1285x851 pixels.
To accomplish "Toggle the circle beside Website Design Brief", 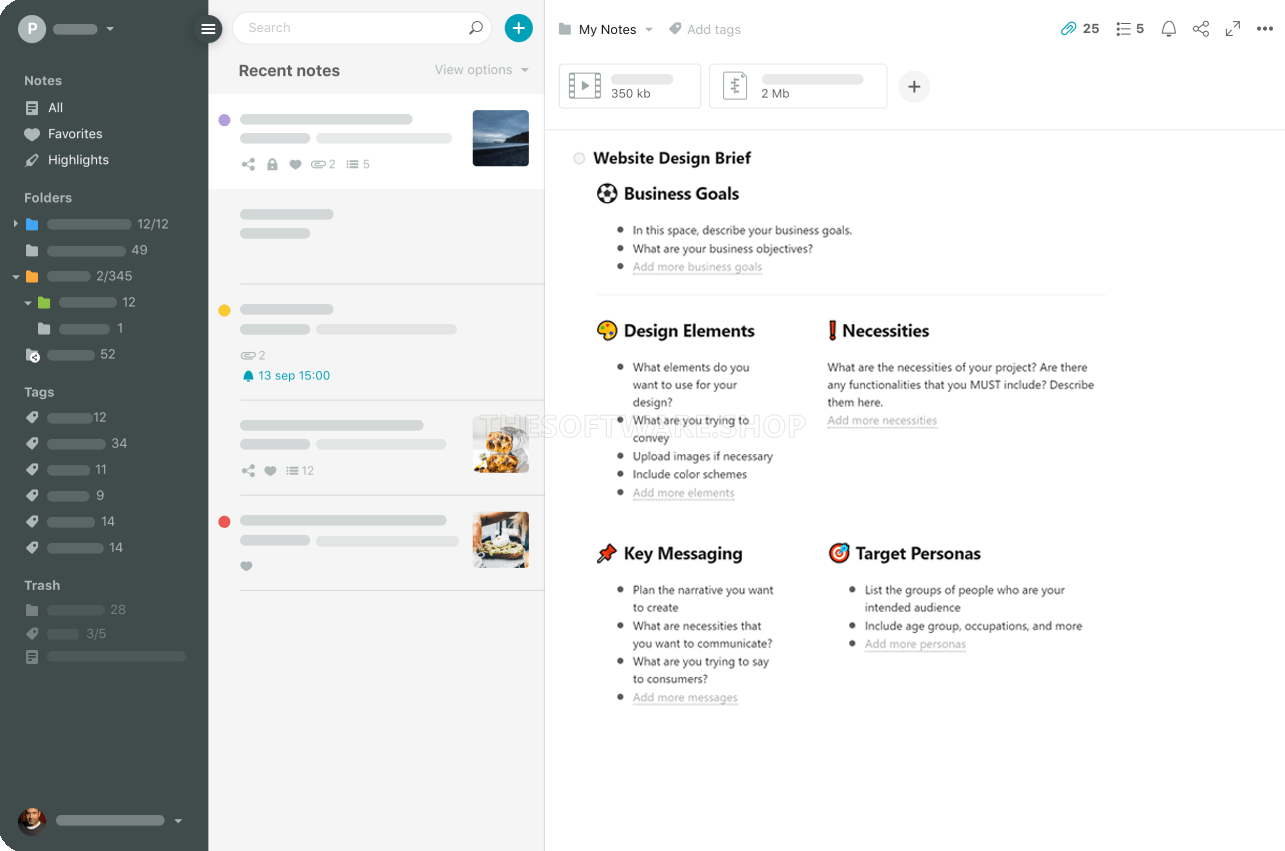I will 579,159.
